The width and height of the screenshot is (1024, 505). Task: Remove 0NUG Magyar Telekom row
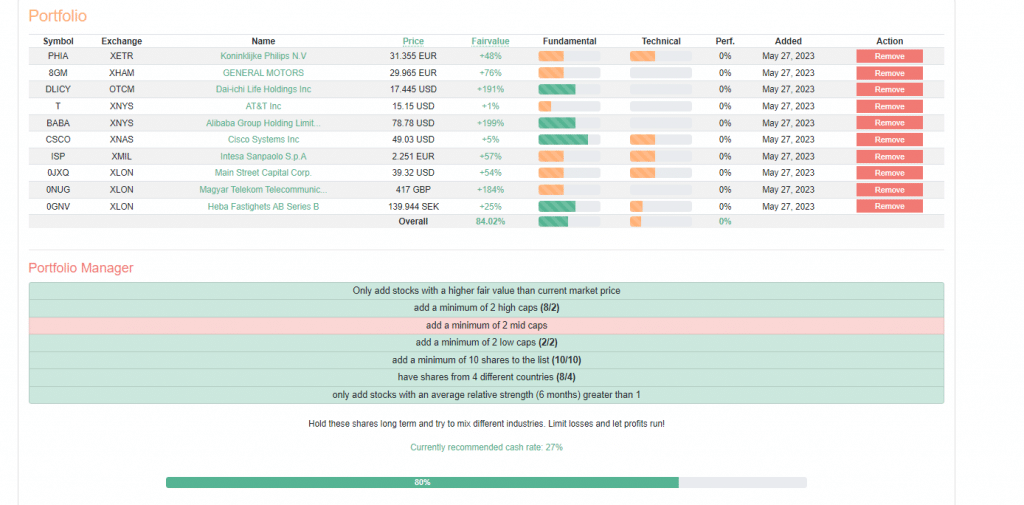coord(889,190)
